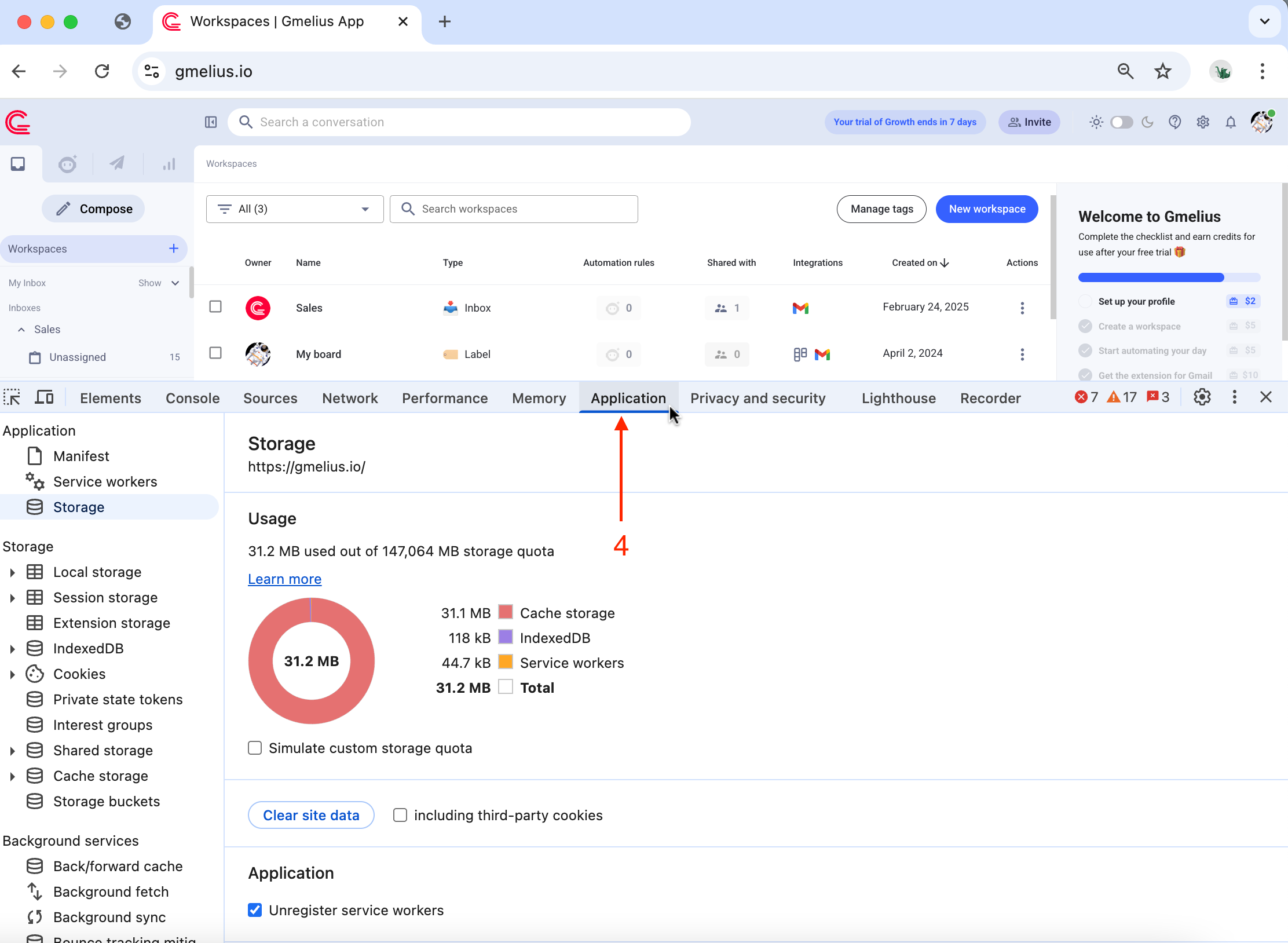Open the AI assistant robot icon
Image resolution: width=1288 pixels, height=943 pixels.
pos(68,164)
